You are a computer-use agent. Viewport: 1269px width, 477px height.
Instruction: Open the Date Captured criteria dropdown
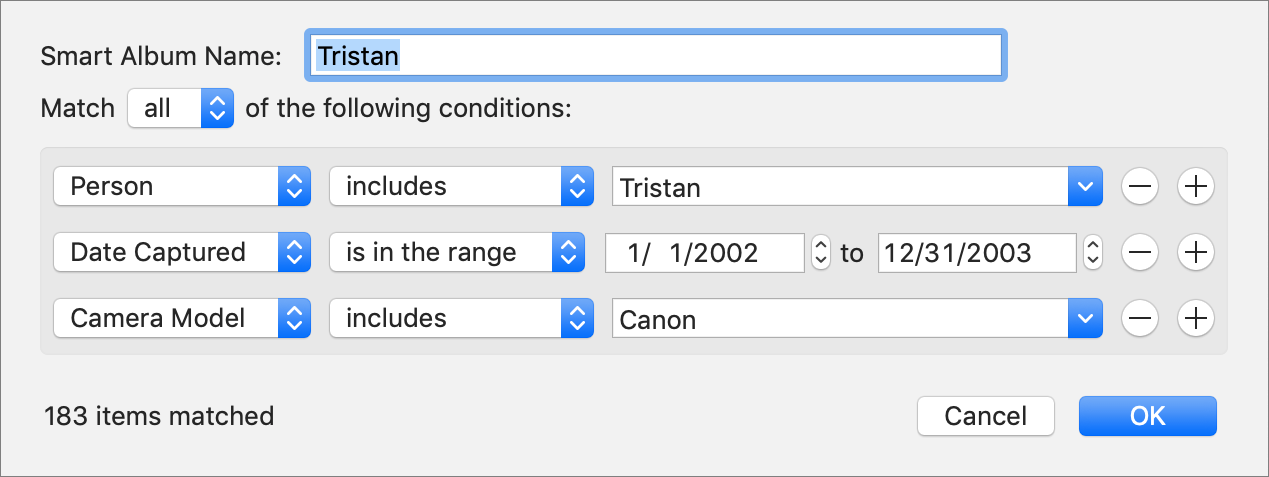coord(181,253)
